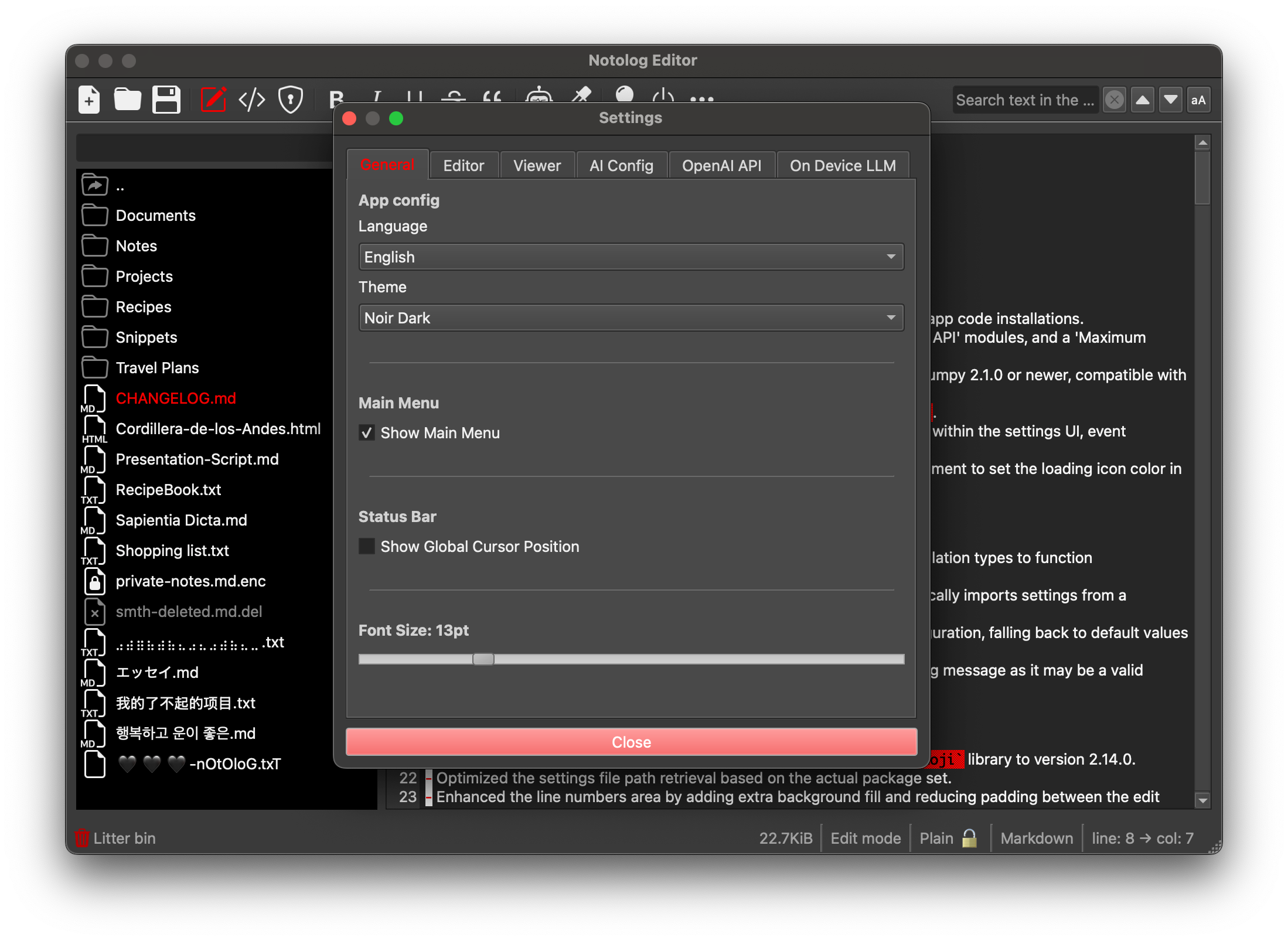Clear the search field with the X icon
The image size is (1288, 941).
[1115, 100]
